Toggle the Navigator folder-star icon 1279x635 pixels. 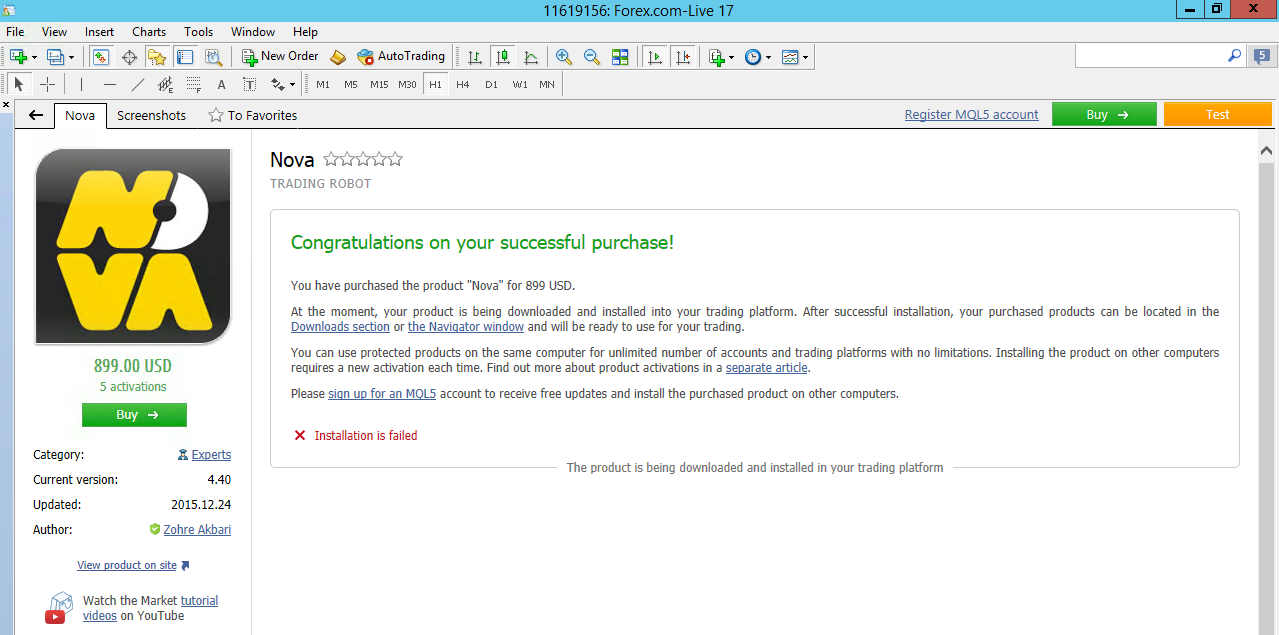pyautogui.click(x=157, y=57)
